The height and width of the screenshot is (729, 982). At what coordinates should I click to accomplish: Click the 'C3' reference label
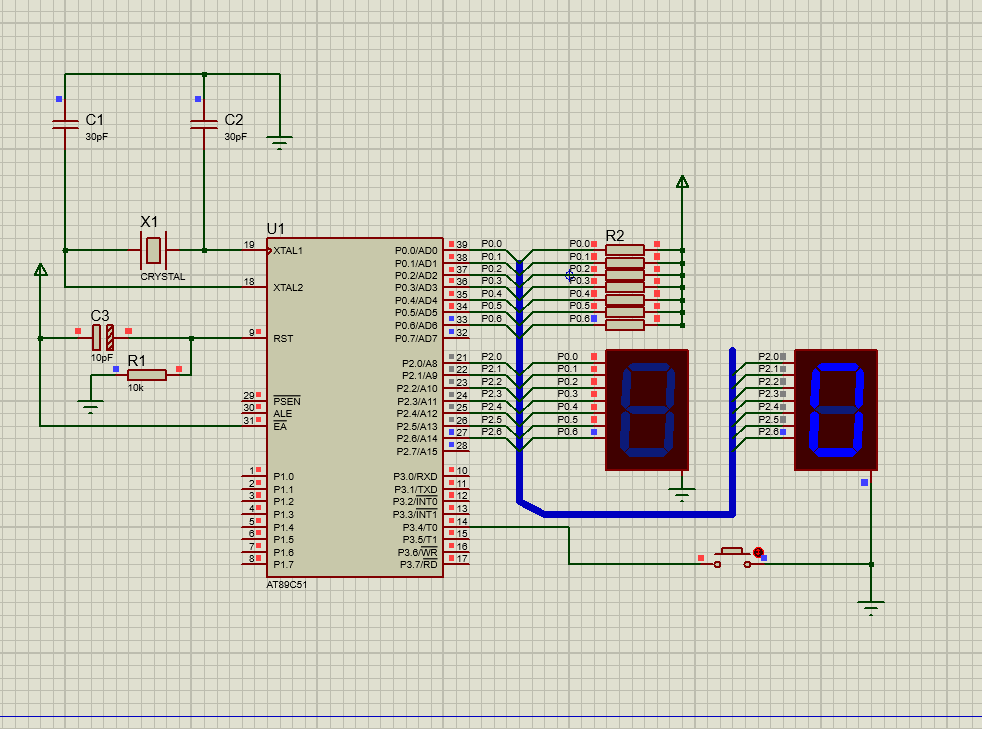pyautogui.click(x=100, y=316)
